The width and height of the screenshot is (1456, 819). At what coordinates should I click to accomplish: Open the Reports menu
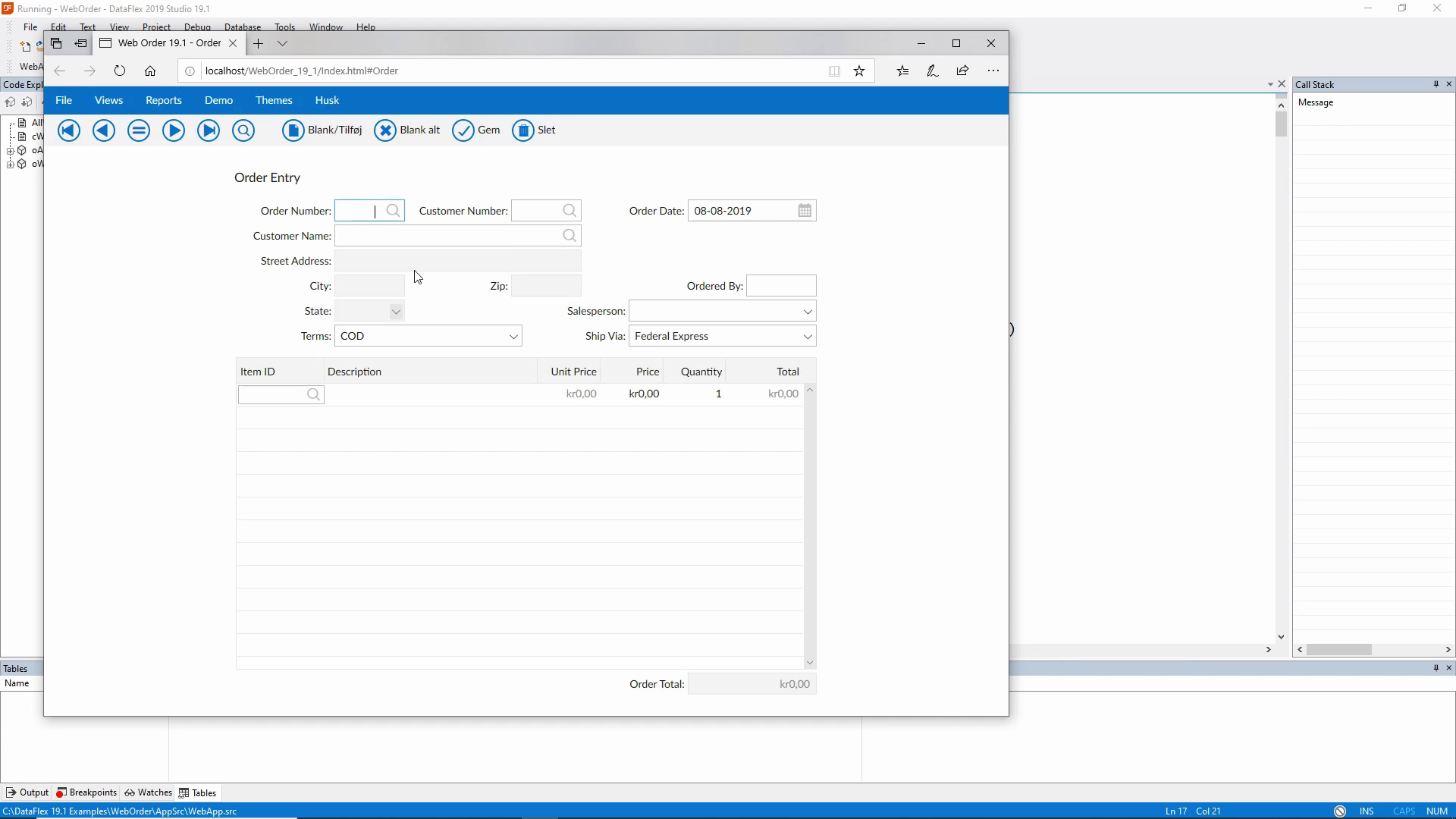(163, 100)
